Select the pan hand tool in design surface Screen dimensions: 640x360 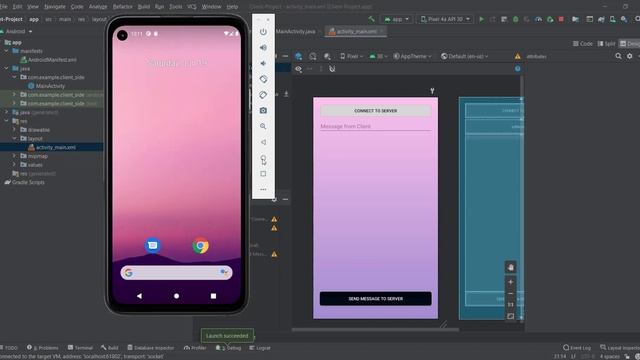pos(511,267)
